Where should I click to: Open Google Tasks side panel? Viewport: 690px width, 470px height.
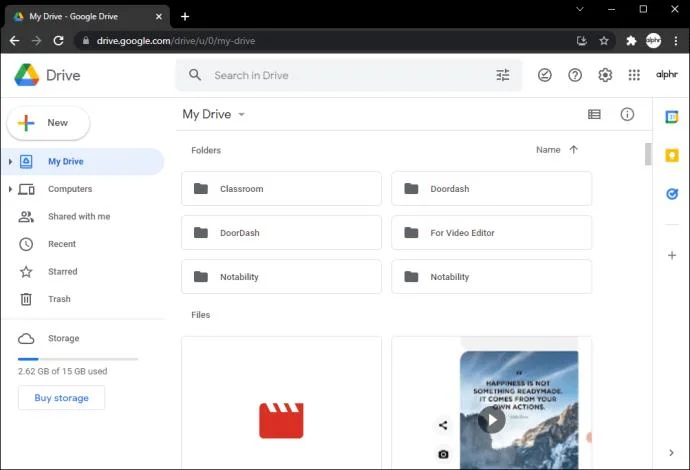pos(672,194)
